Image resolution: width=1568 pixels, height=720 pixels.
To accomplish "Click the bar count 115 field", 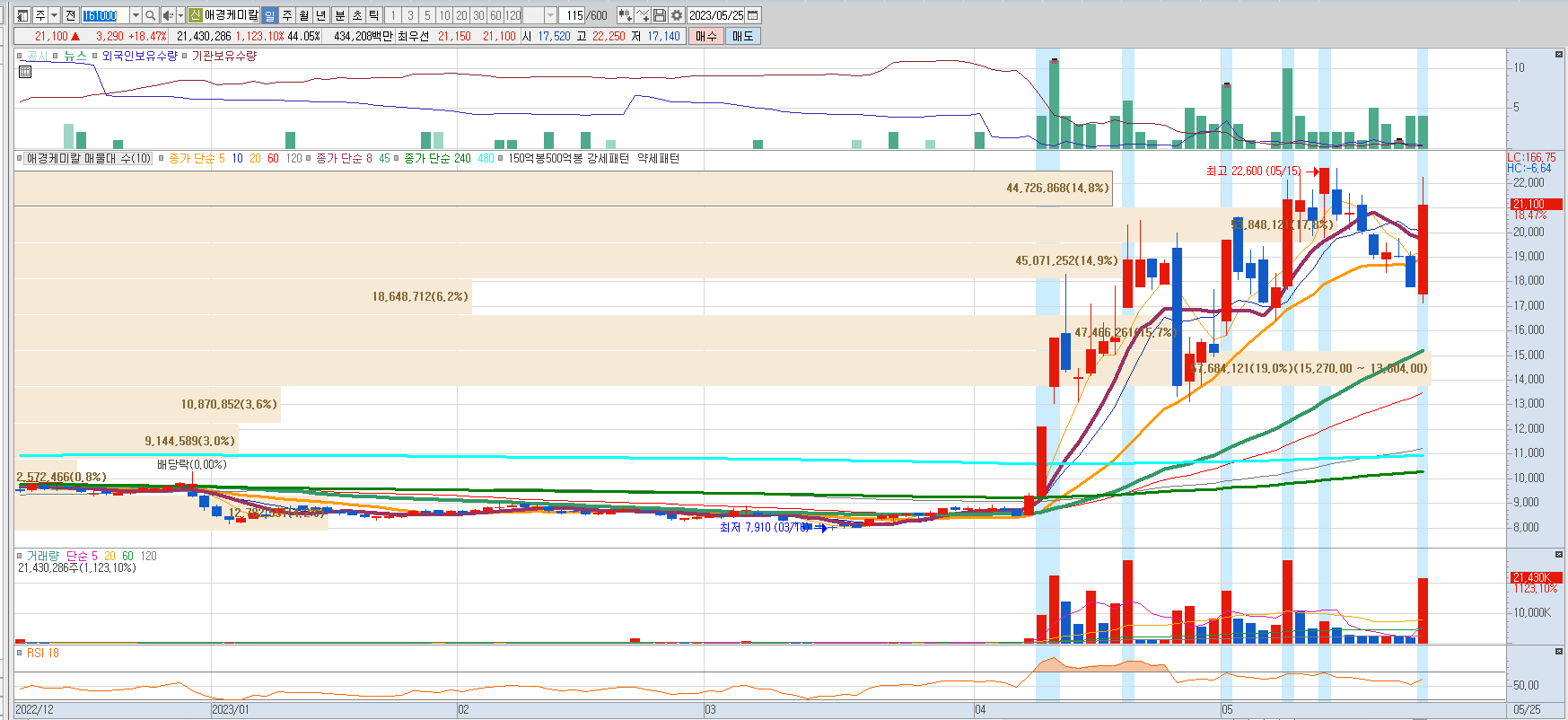I will [572, 15].
